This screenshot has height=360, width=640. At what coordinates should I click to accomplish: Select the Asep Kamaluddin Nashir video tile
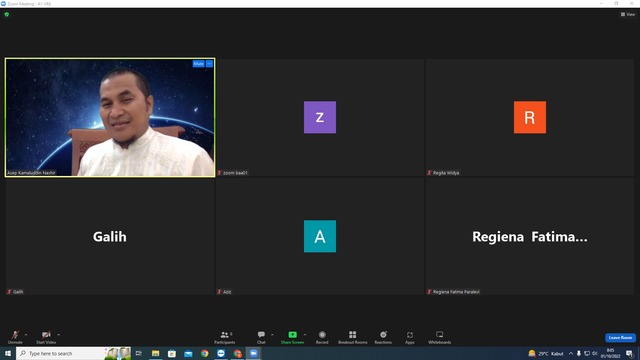(110, 117)
